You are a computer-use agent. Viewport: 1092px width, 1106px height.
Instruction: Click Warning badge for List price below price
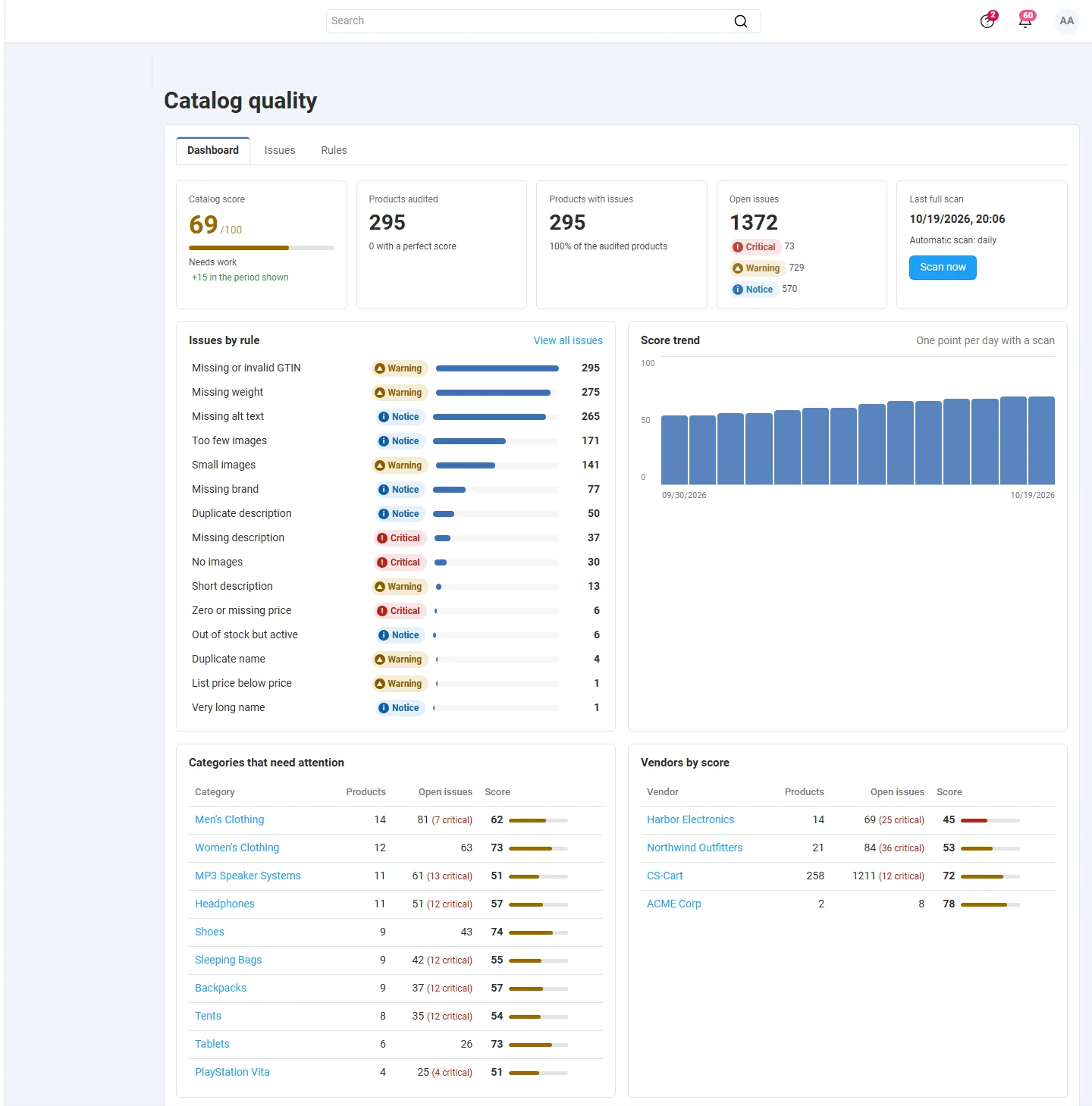(400, 684)
